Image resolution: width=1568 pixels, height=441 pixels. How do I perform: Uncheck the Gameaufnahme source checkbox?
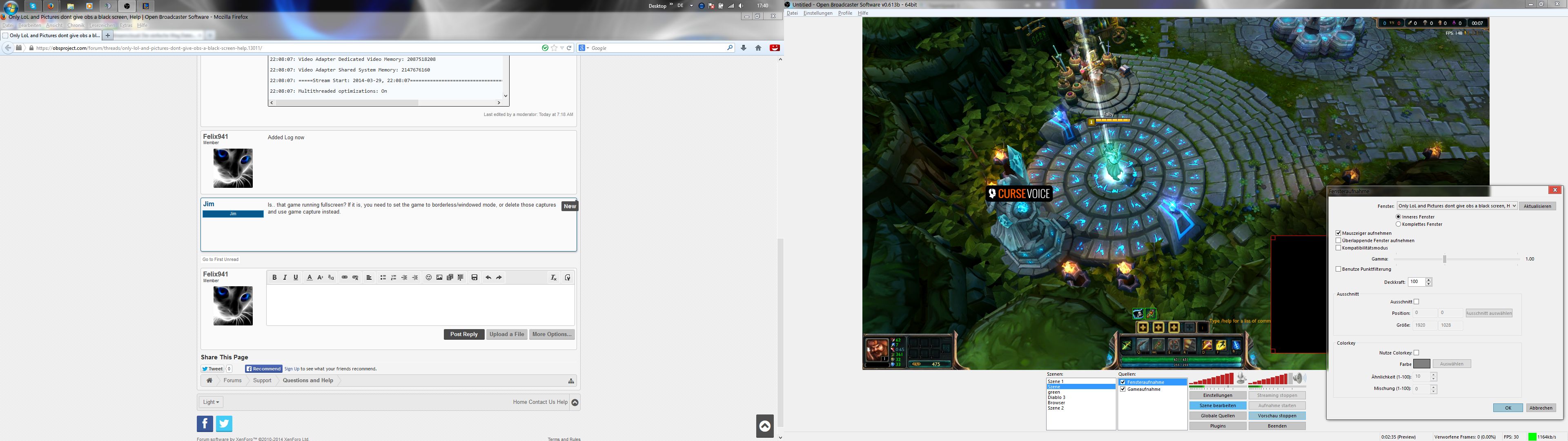[x=1123, y=389]
